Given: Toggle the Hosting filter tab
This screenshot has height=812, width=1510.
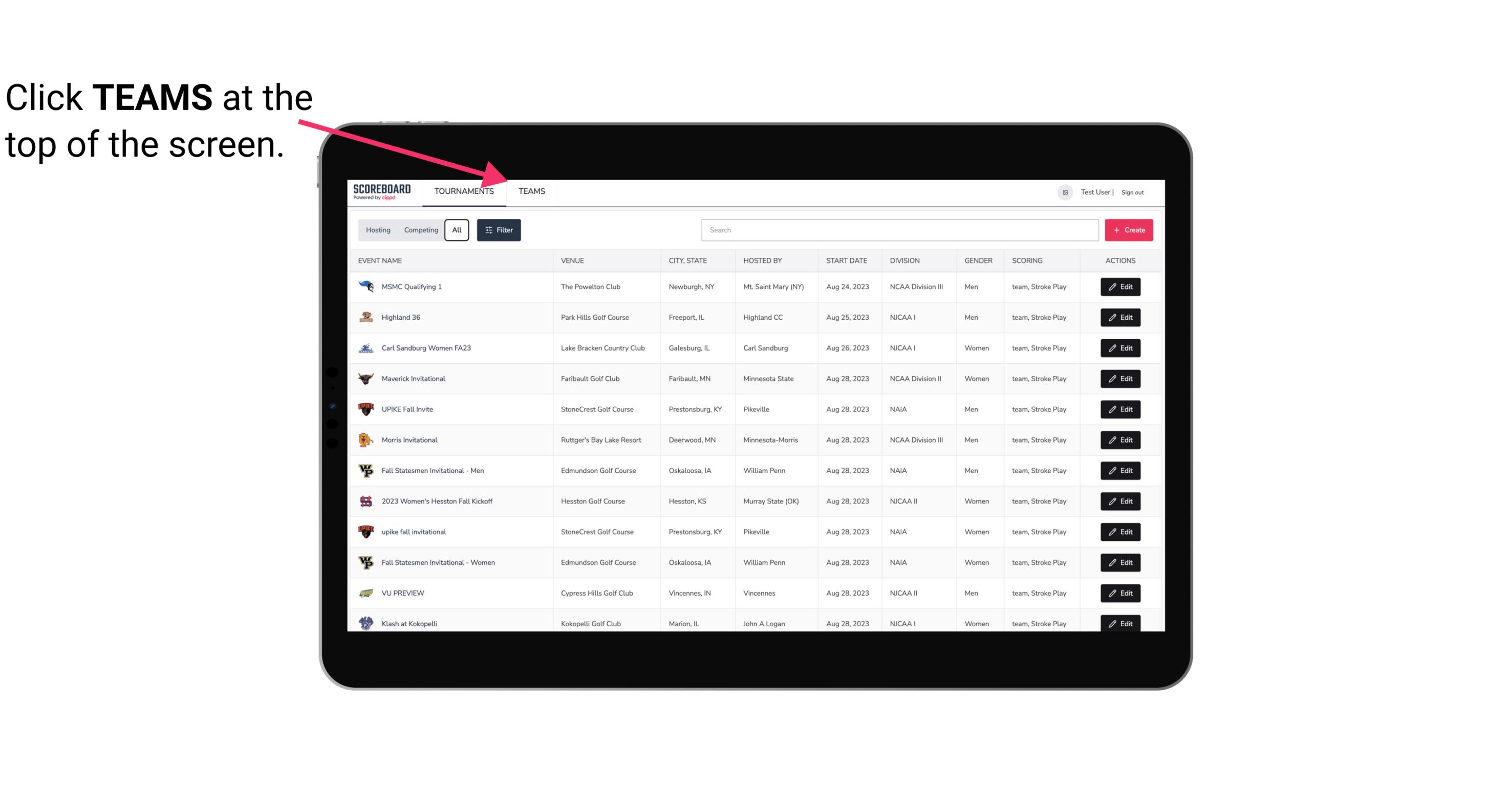Looking at the screenshot, I should (x=378, y=230).
